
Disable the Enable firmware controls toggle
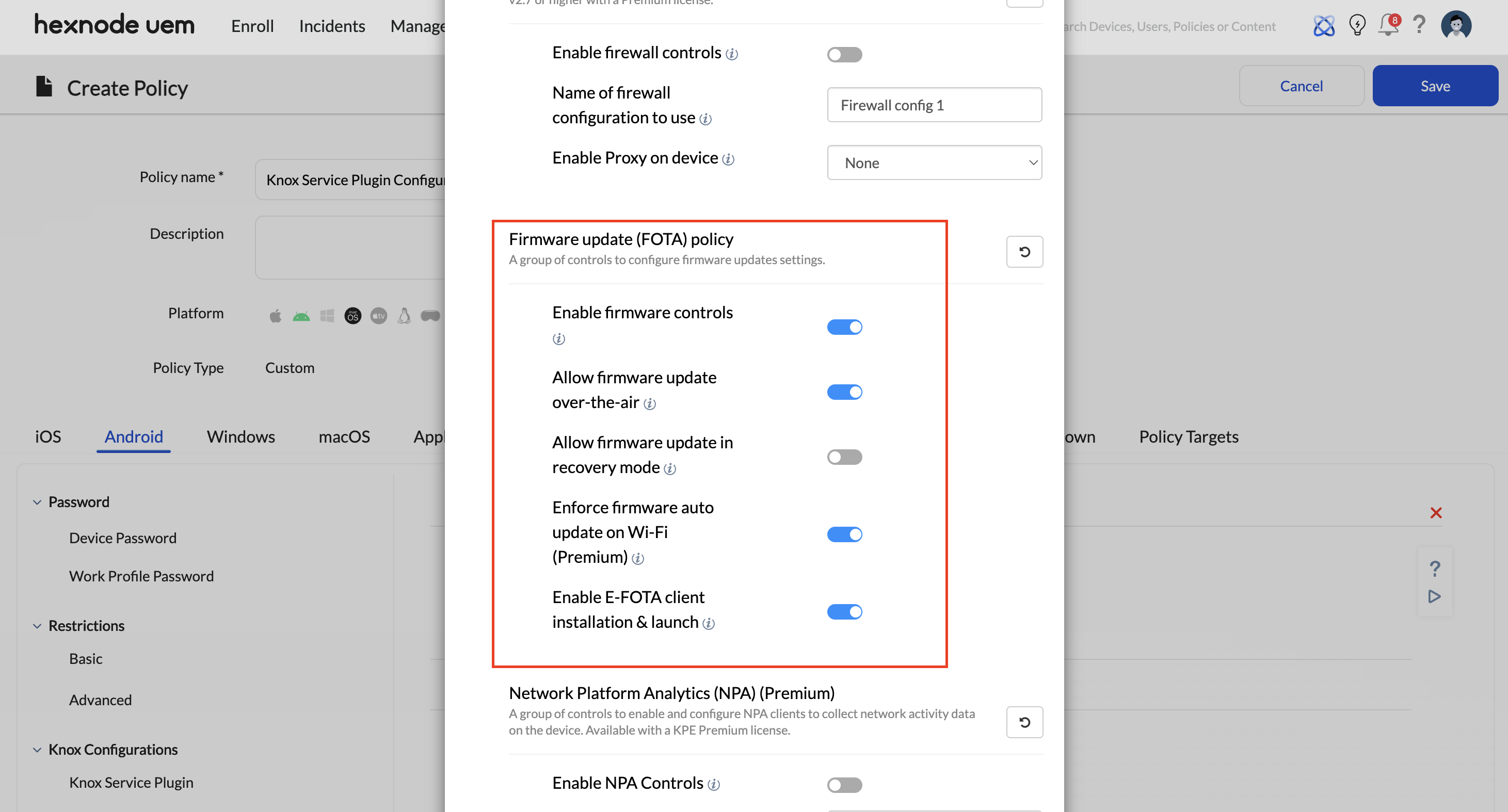(x=844, y=327)
